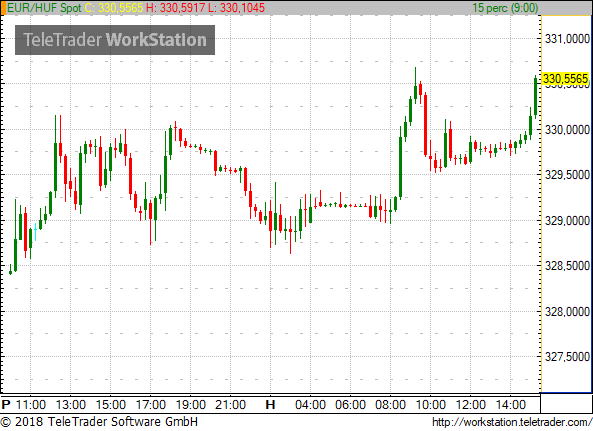The width and height of the screenshot is (593, 431).
Task: Click the 13:00 time axis label
Action: pyautogui.click(x=71, y=405)
